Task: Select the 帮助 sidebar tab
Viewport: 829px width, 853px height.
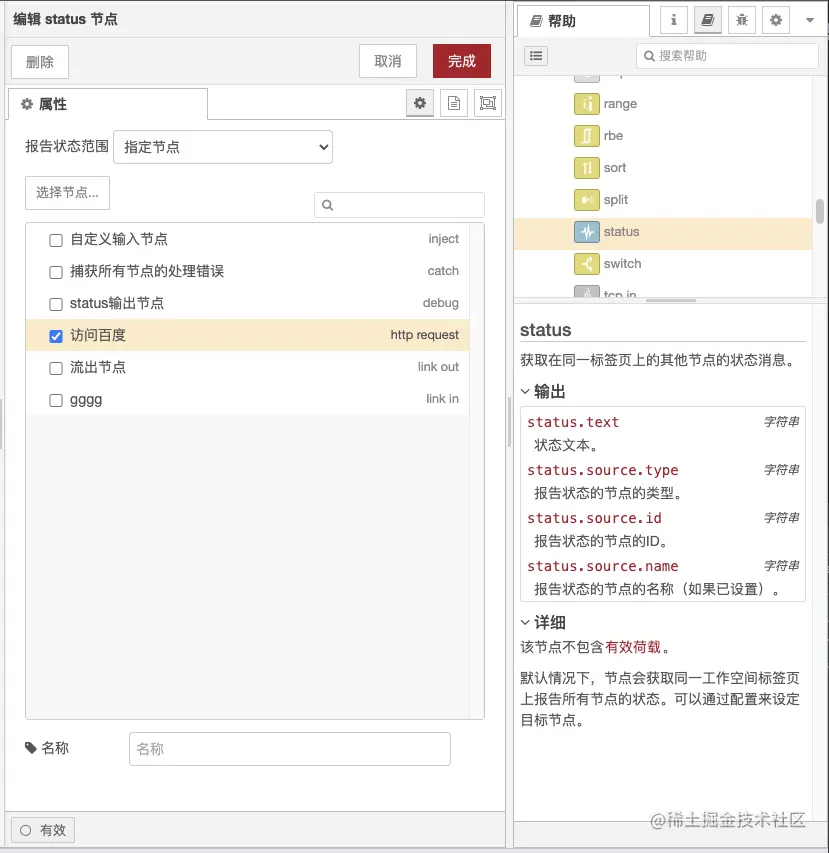Action: tap(583, 21)
